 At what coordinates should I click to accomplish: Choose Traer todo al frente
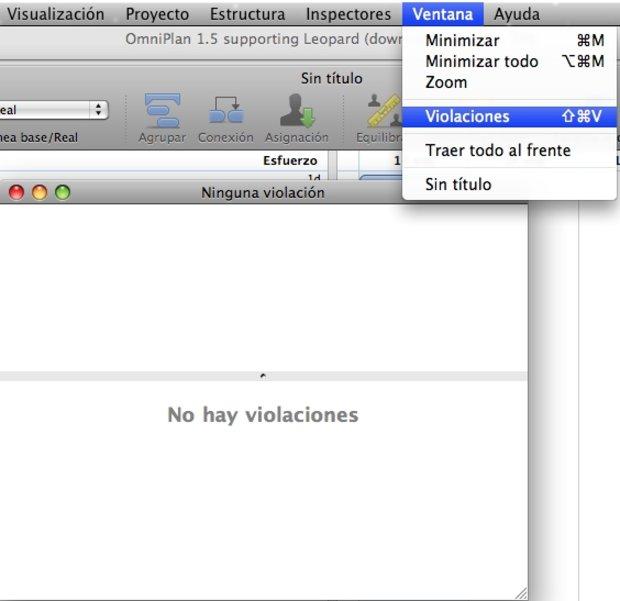coord(509,150)
